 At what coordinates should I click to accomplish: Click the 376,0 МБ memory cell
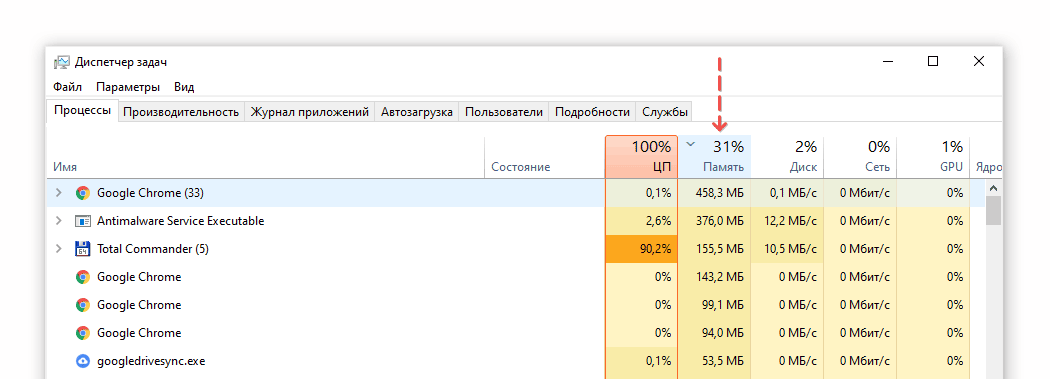715,221
